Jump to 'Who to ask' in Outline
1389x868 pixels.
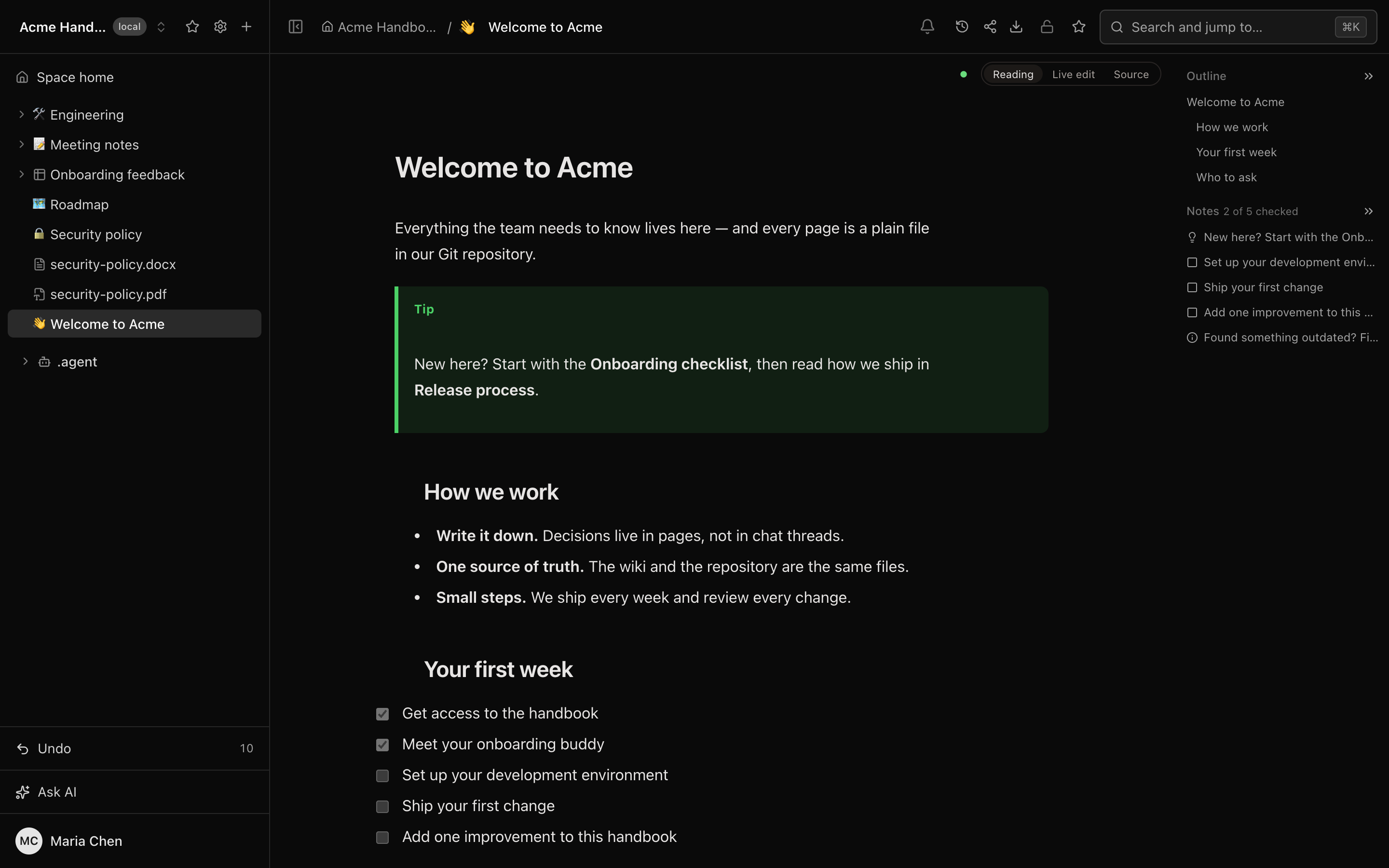1226,177
